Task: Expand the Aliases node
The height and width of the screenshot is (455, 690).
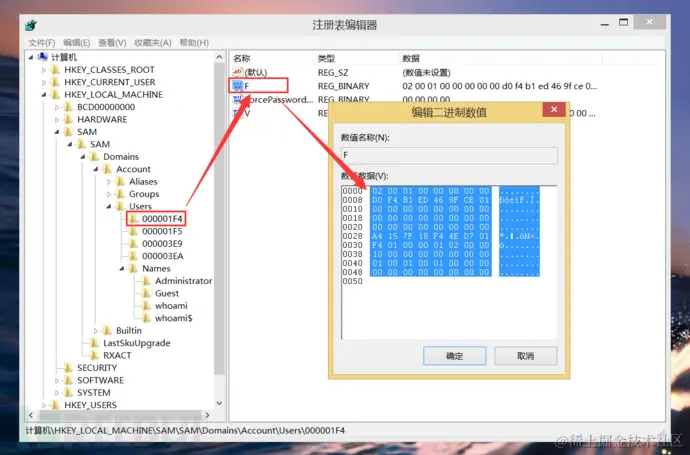Action: [109, 181]
